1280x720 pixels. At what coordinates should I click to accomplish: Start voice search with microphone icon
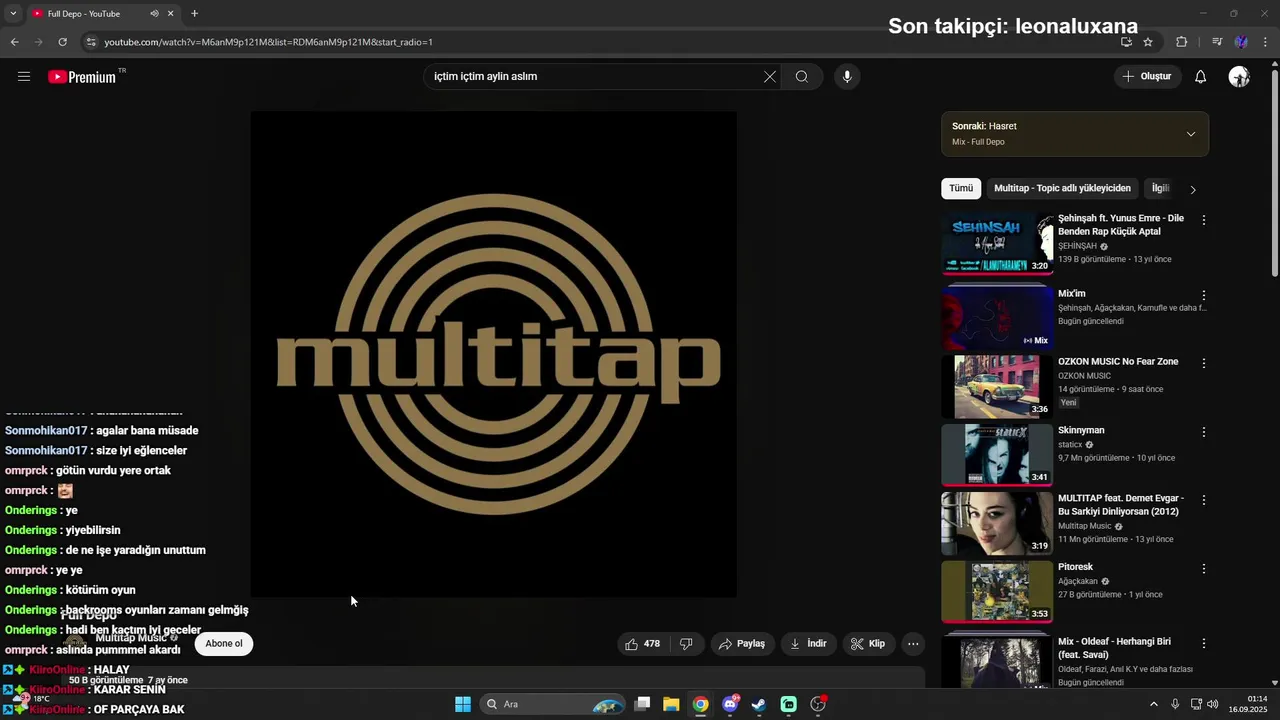[x=847, y=77]
